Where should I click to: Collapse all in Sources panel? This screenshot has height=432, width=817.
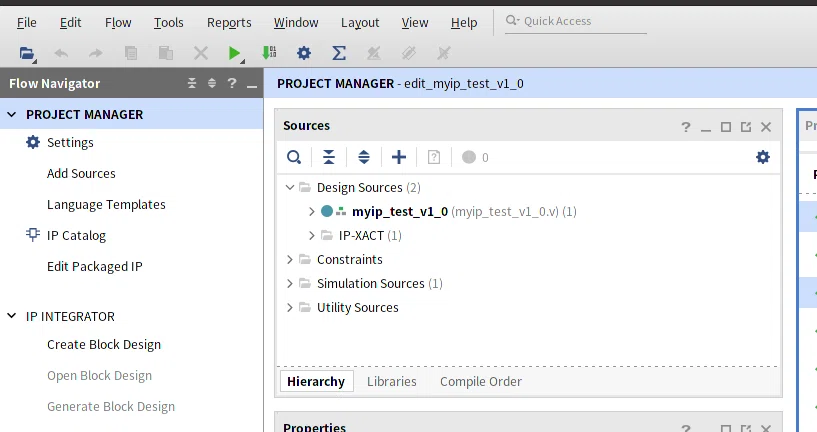coord(329,157)
